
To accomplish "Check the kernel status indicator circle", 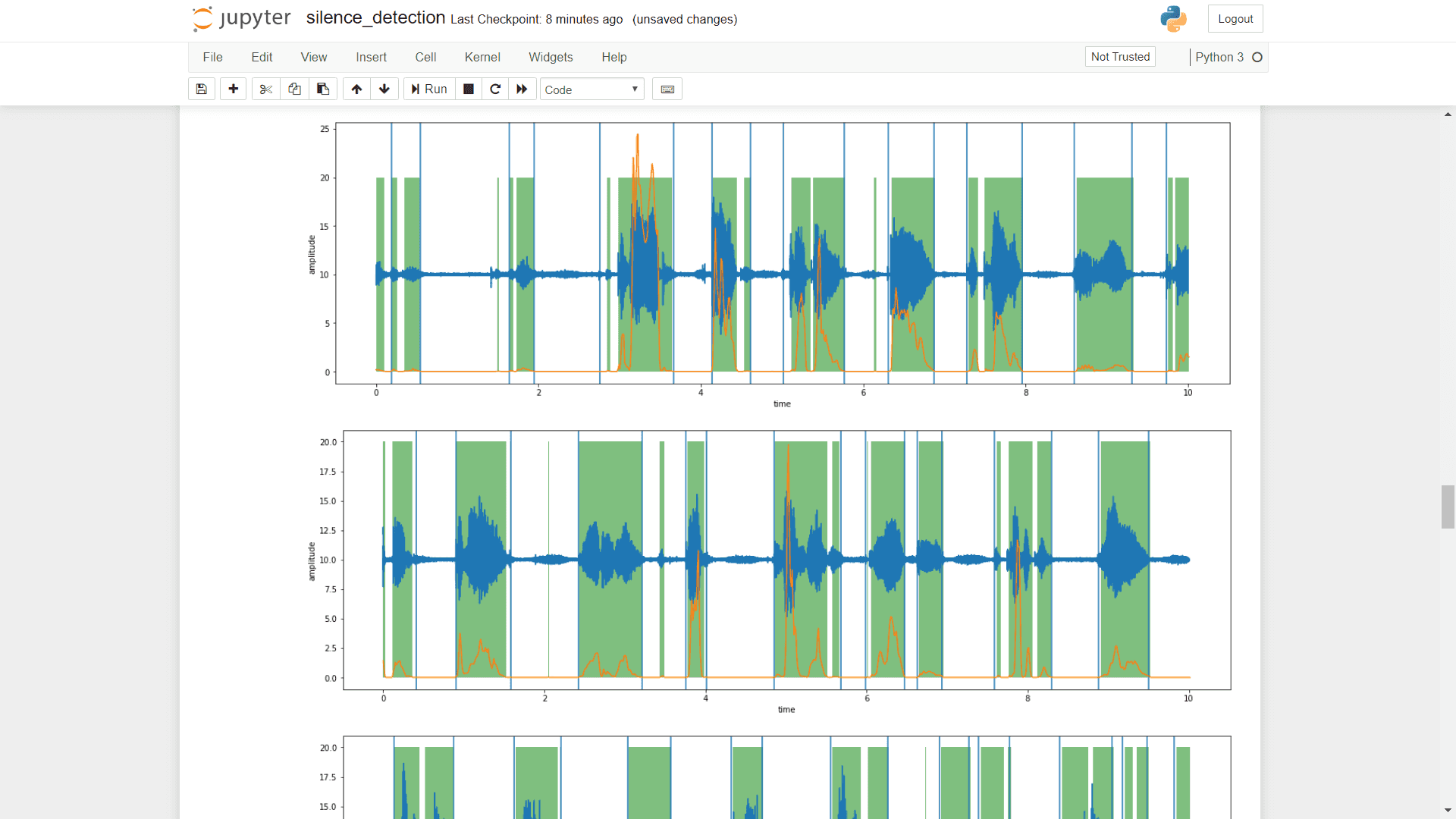I will [x=1258, y=57].
